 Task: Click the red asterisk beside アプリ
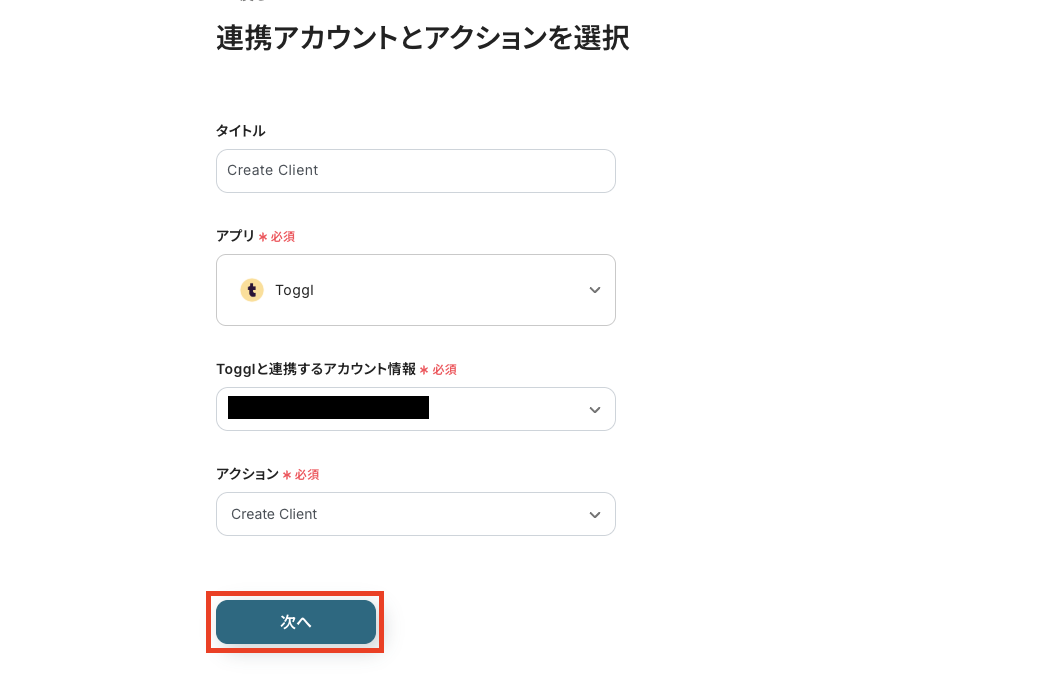[263, 237]
